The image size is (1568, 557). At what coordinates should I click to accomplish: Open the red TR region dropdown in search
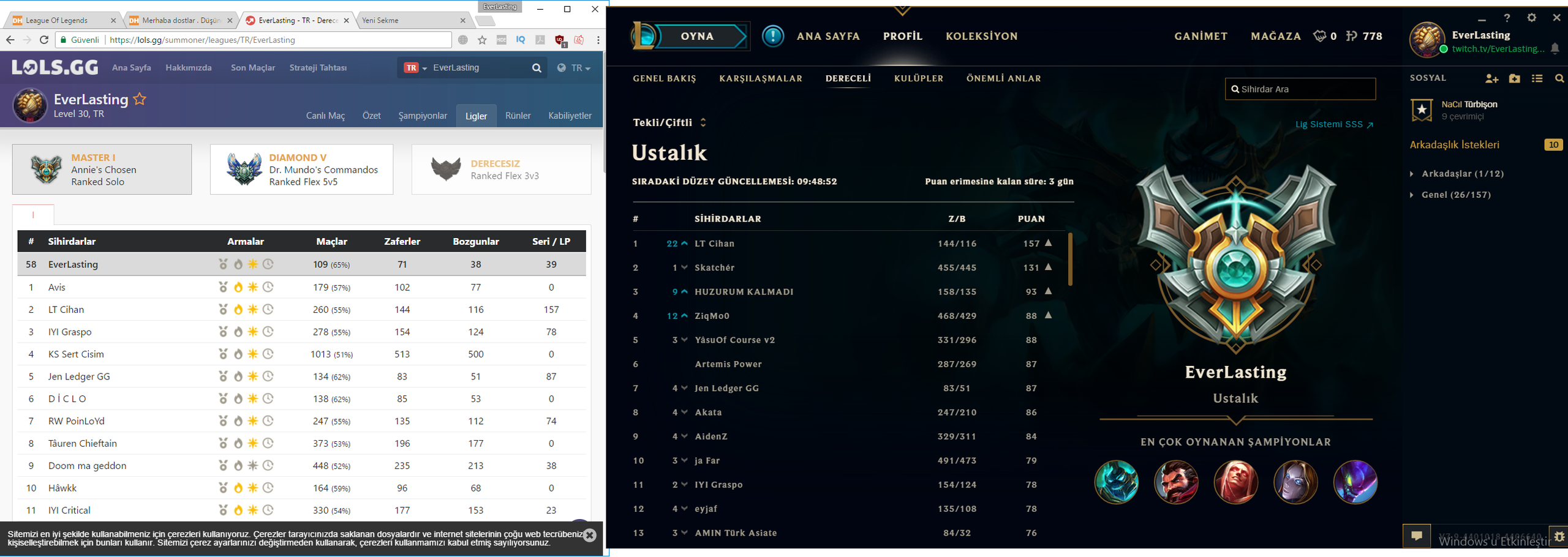pos(415,68)
